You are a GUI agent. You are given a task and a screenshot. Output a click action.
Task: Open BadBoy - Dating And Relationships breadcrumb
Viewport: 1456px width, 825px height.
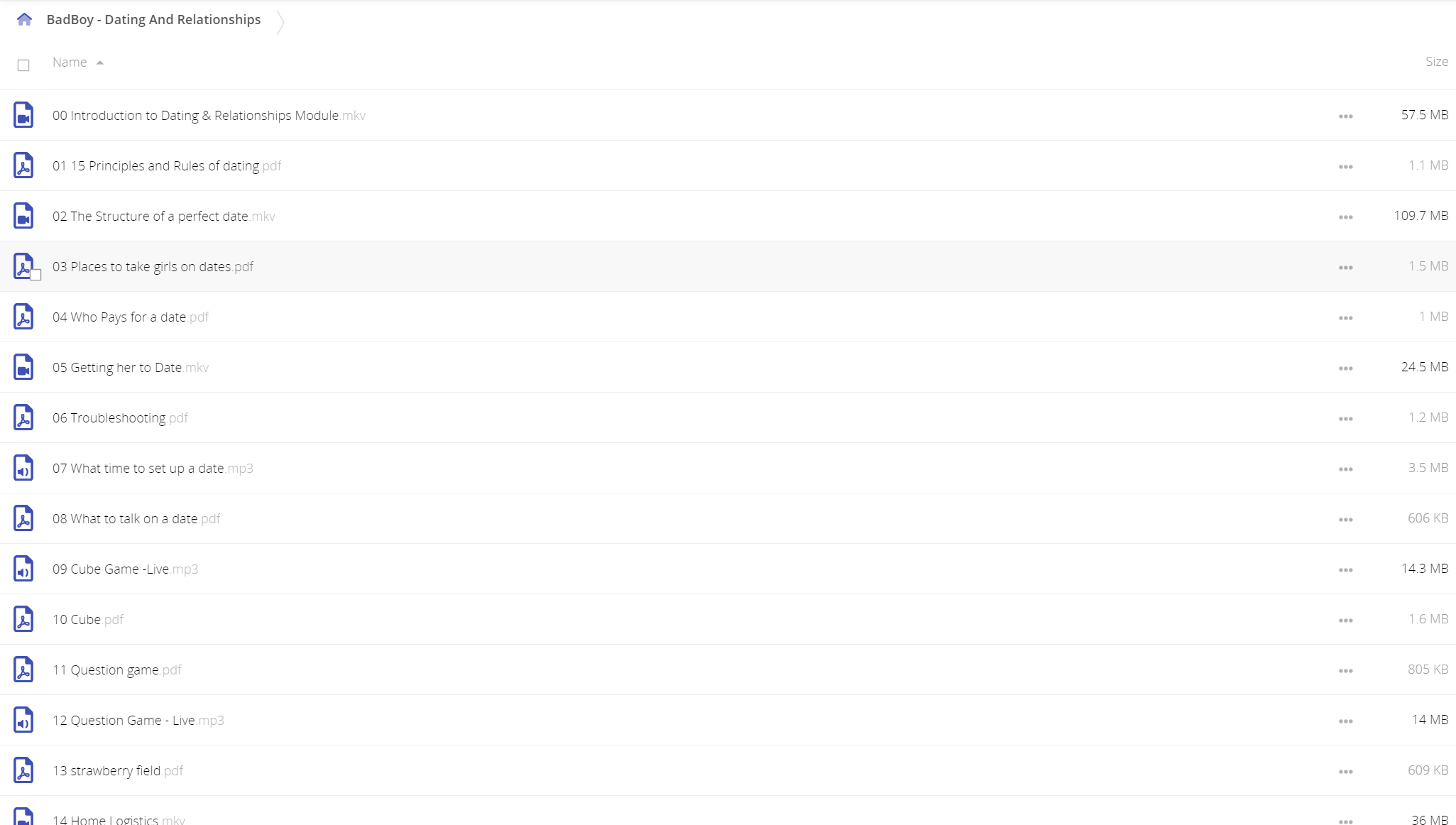click(x=153, y=20)
